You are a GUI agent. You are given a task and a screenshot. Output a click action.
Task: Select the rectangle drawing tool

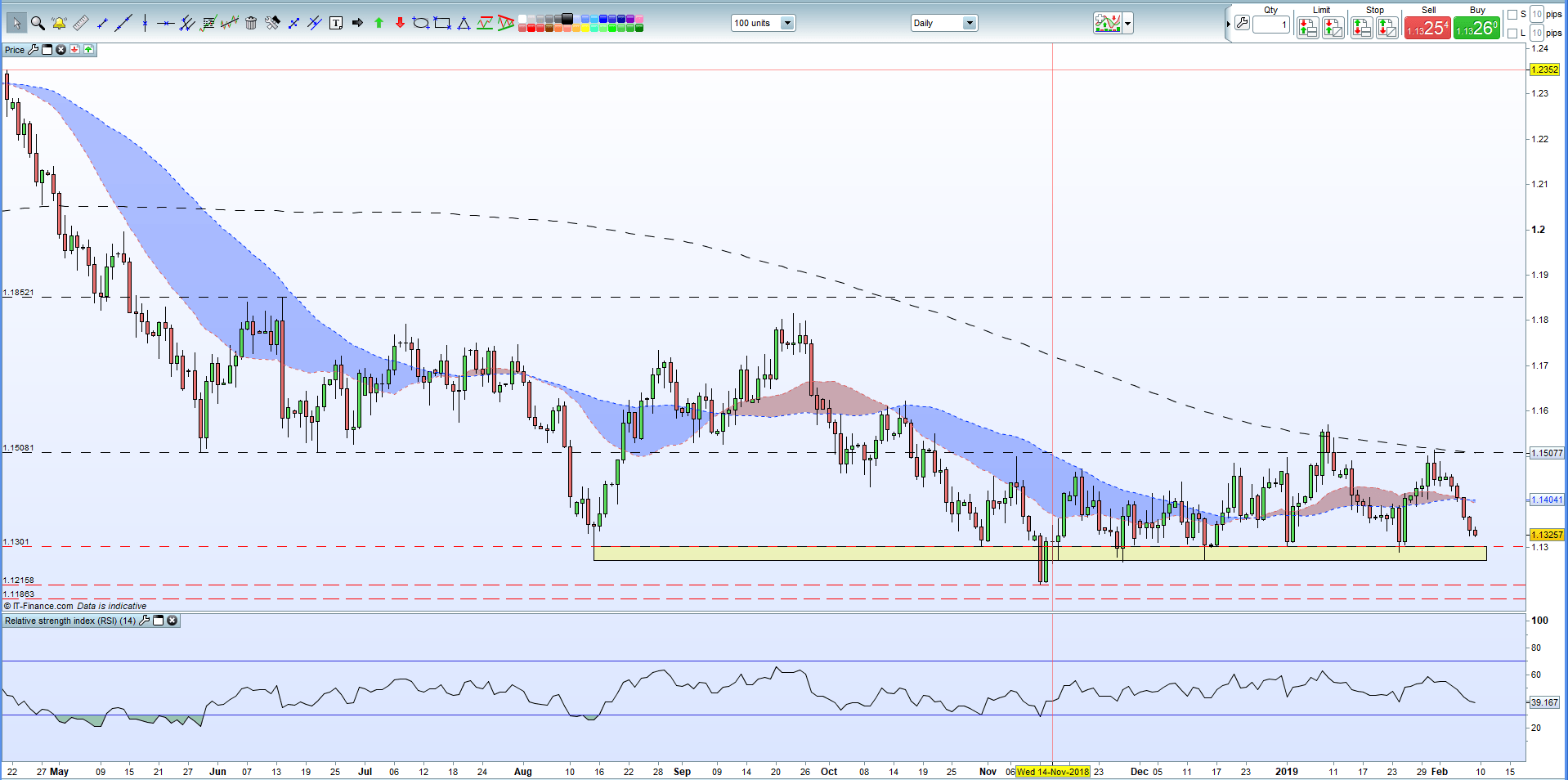[442, 23]
